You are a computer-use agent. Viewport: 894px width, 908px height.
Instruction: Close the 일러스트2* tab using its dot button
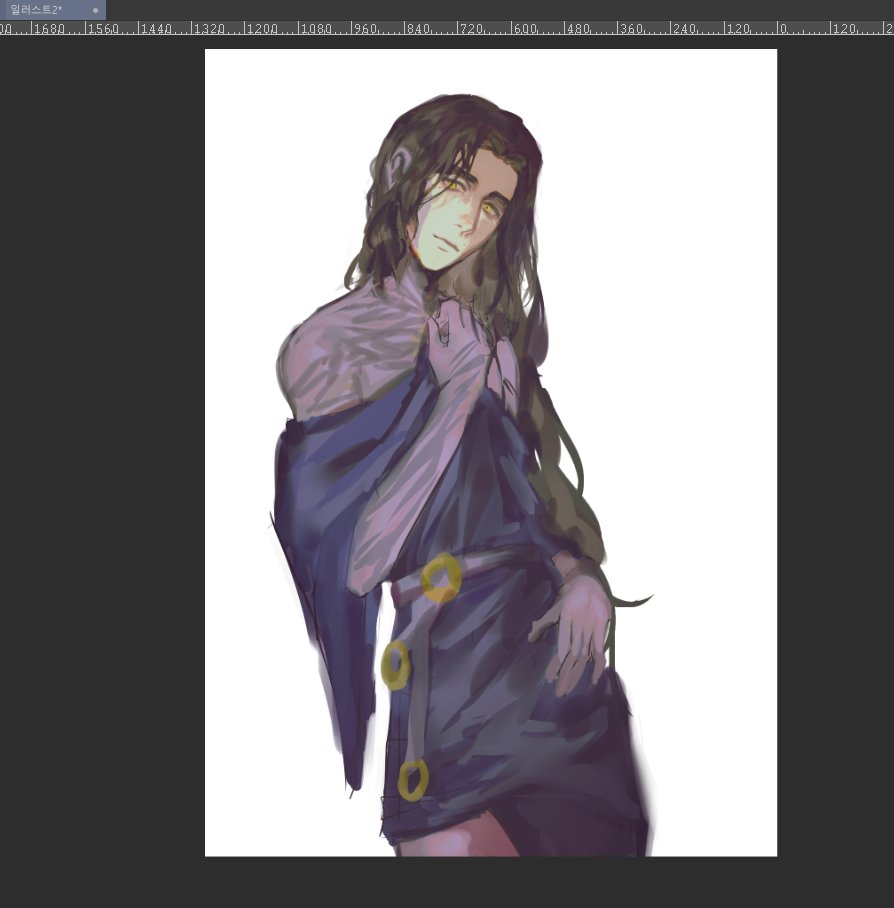[96, 10]
